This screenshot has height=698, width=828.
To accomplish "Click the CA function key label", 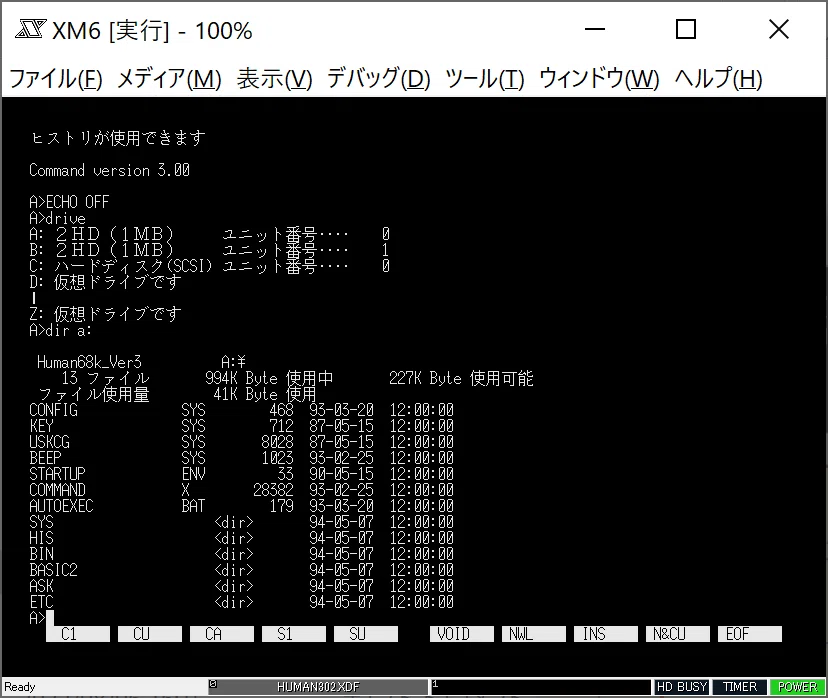I will [222, 634].
